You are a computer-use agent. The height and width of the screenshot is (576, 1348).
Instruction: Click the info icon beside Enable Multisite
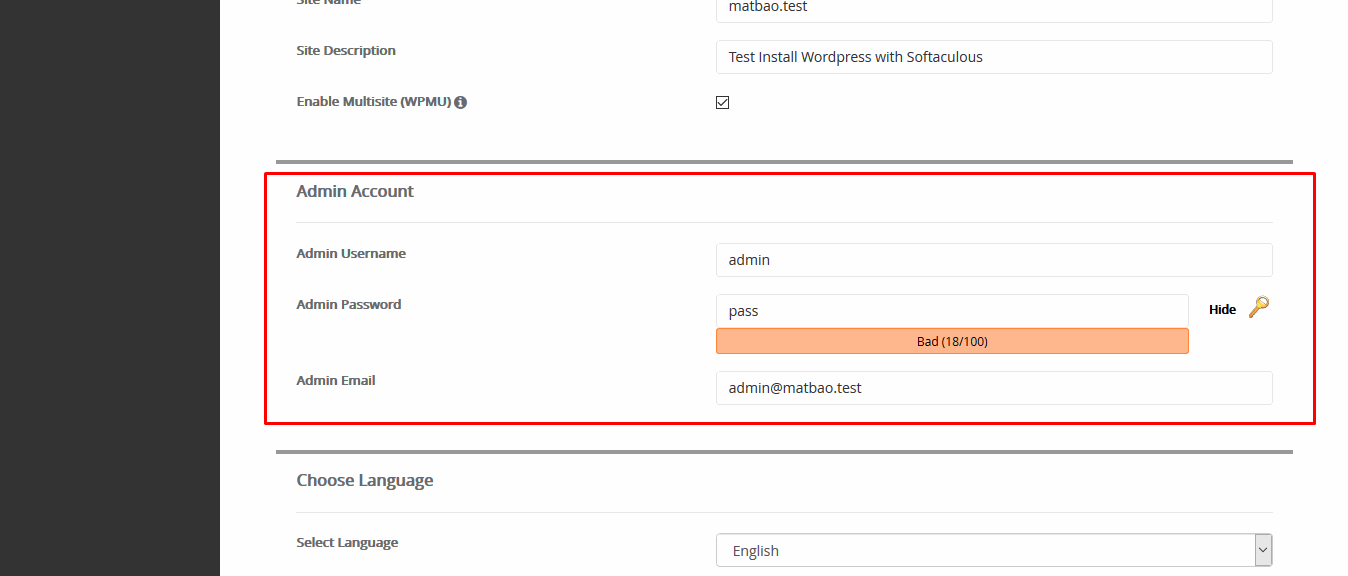[461, 102]
